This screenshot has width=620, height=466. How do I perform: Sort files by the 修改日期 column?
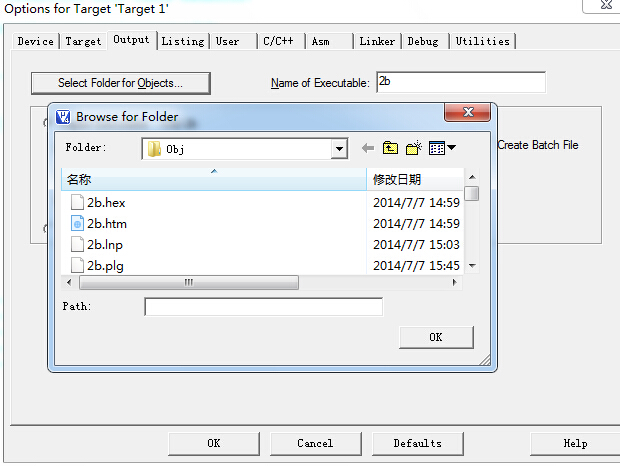[x=414, y=180]
